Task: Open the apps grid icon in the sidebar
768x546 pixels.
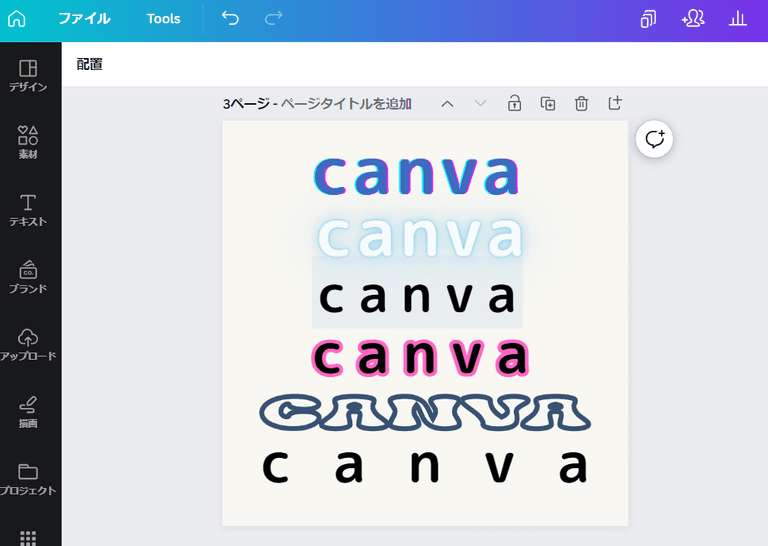Action: point(28,538)
